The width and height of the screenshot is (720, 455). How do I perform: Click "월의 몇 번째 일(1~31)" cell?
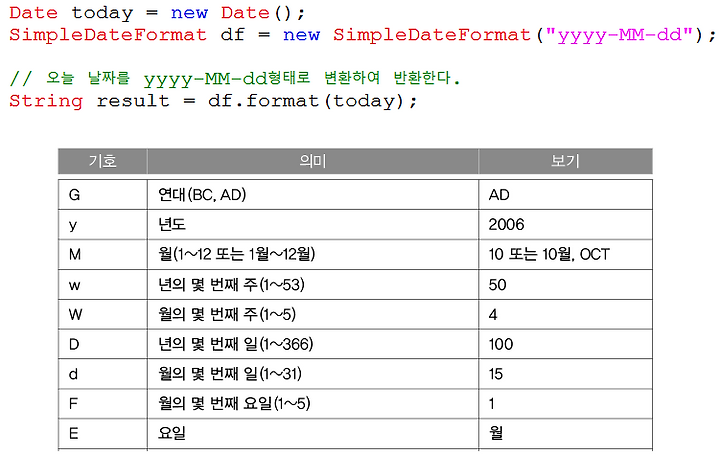[x=313, y=374]
